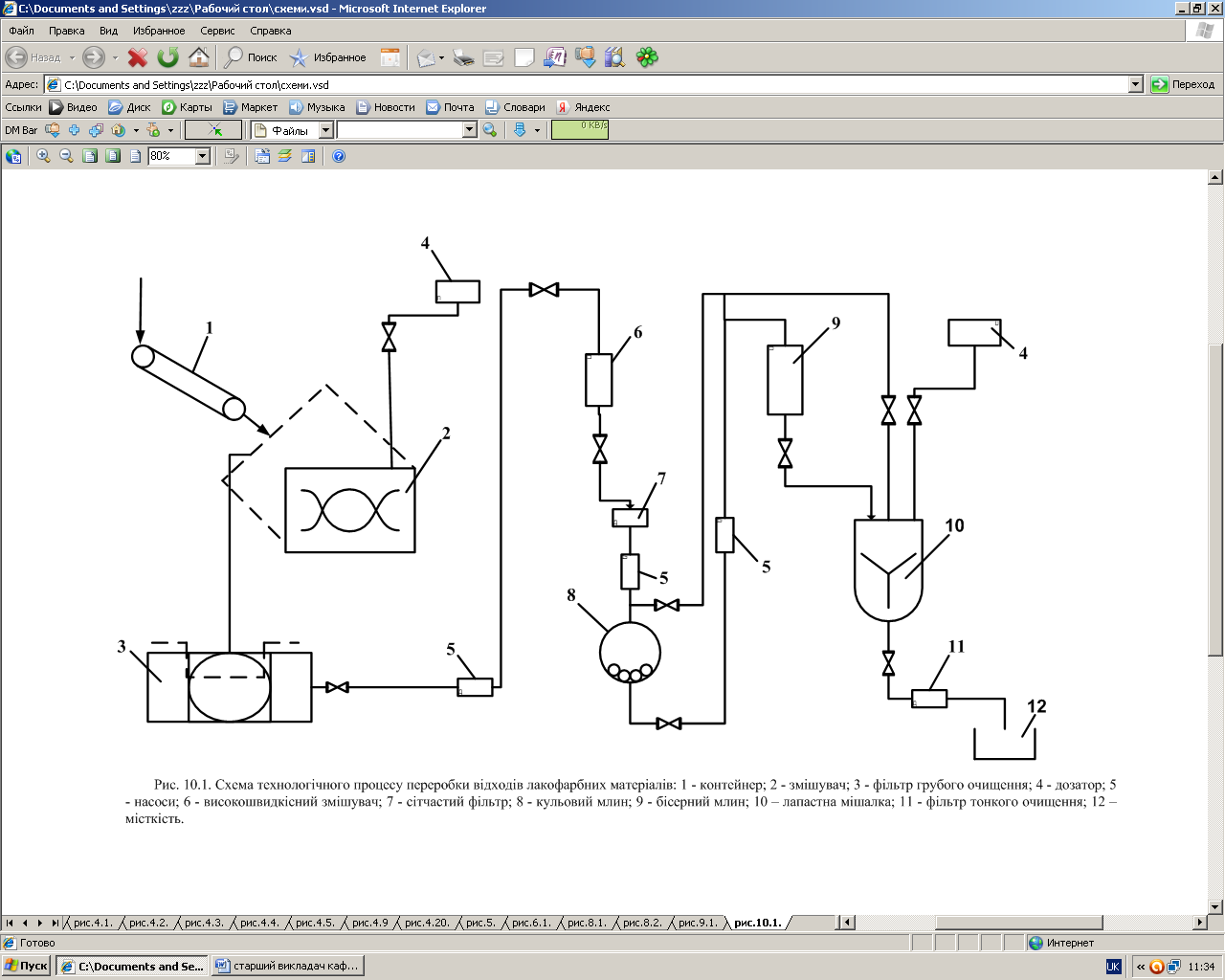Stop page loading with red X
The image size is (1225, 980).
pyautogui.click(x=138, y=57)
